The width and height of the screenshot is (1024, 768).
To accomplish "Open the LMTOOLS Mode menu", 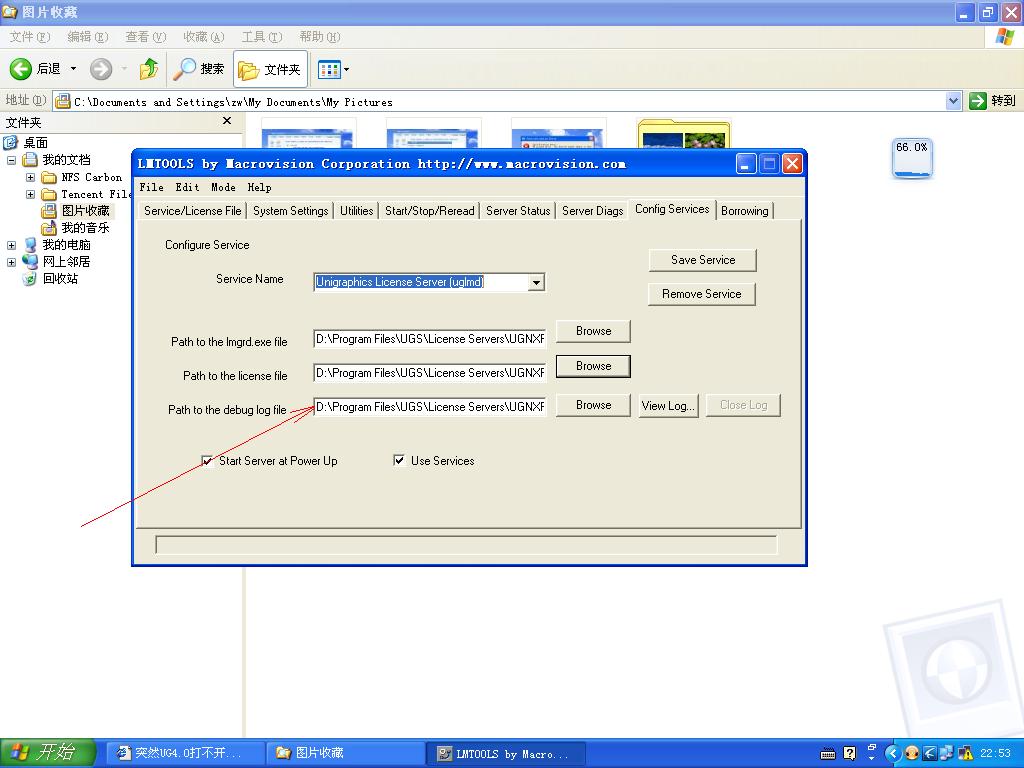I will (x=223, y=187).
